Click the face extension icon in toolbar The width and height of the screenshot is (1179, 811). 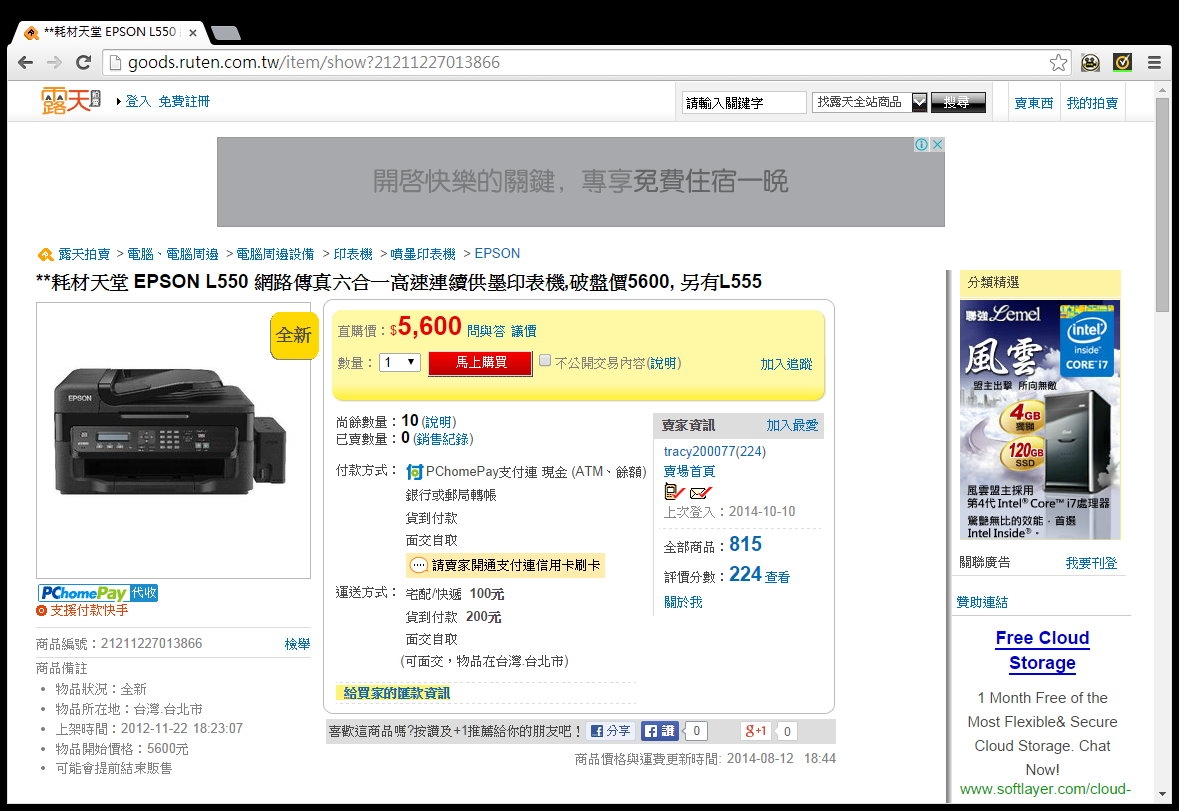point(1090,62)
